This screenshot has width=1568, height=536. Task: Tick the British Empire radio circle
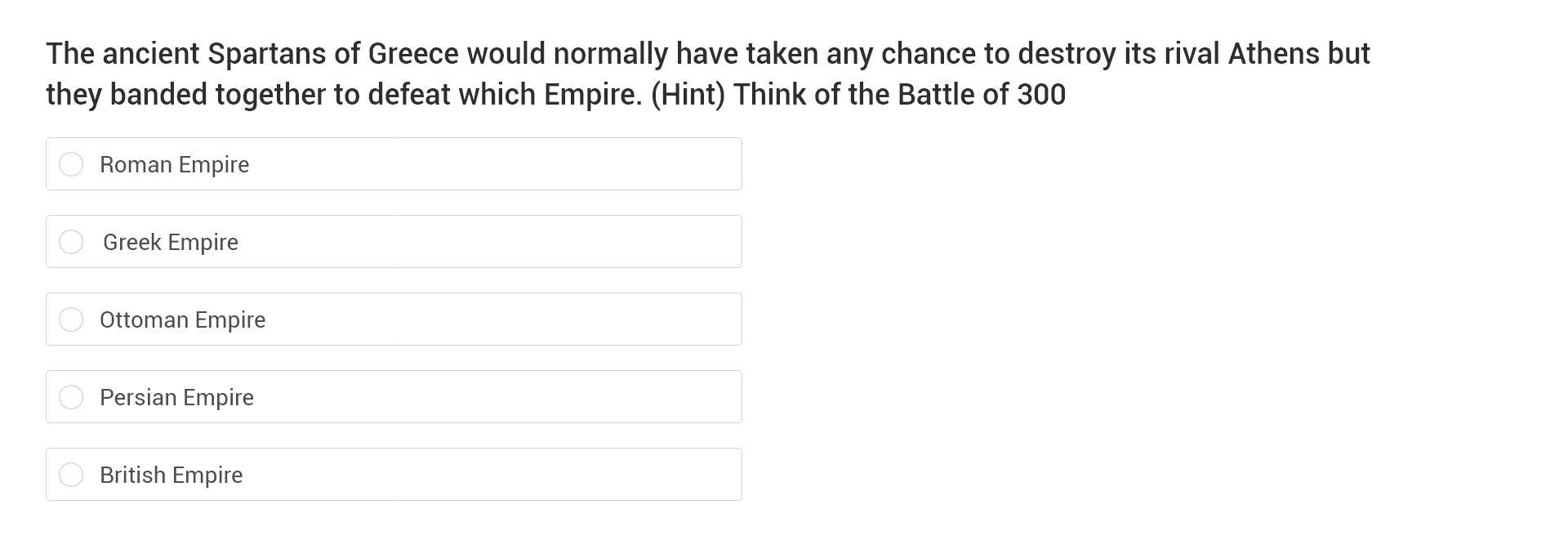(x=71, y=475)
